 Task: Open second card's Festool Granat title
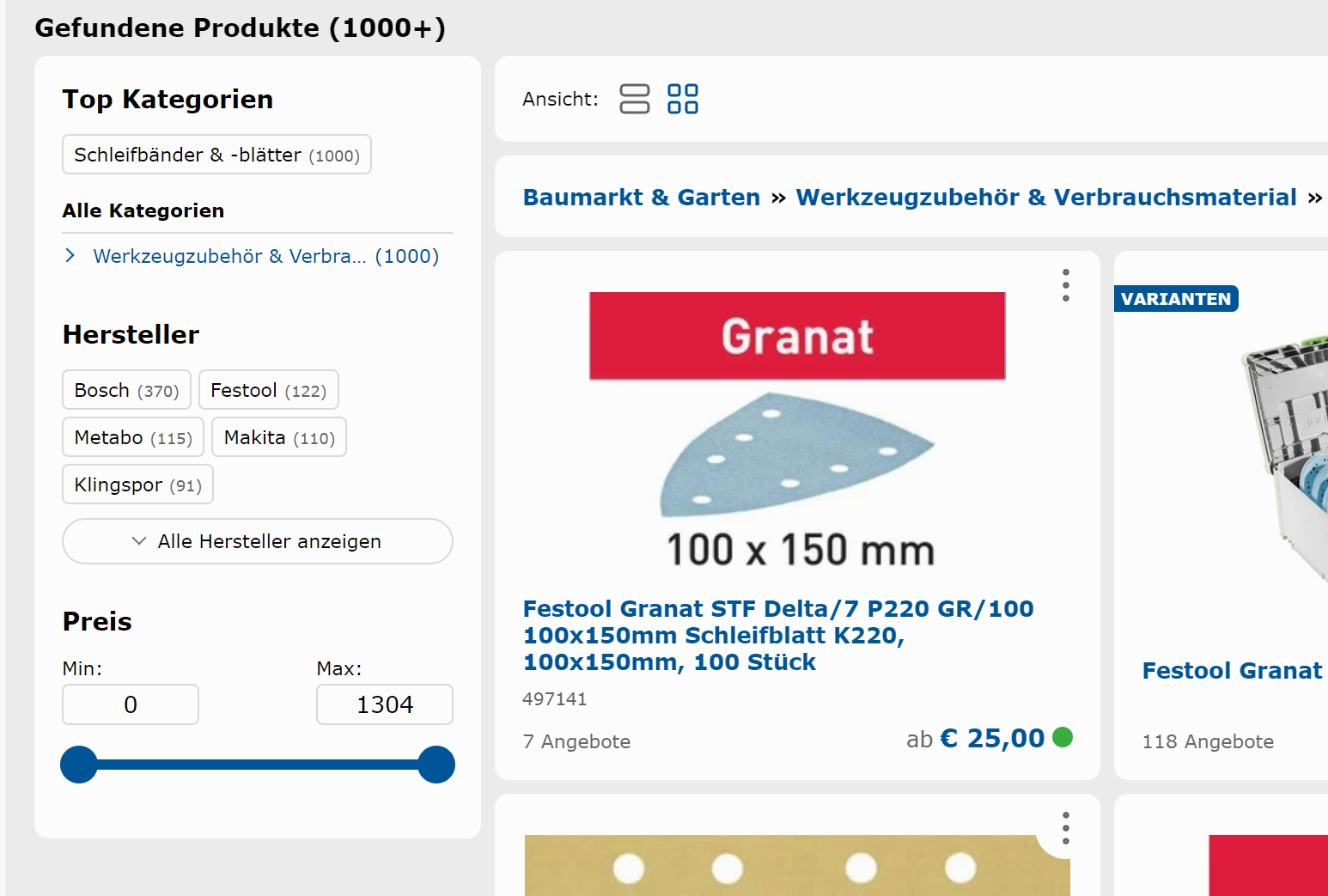[x=1234, y=671]
